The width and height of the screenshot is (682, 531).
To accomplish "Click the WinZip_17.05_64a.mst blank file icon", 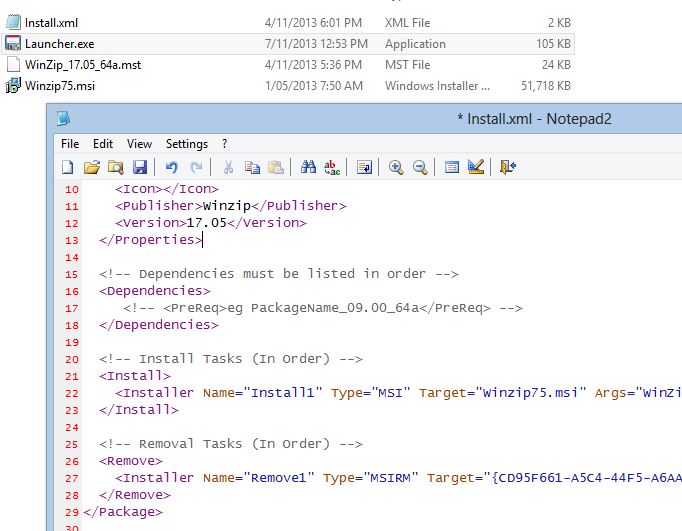I will coord(13,64).
